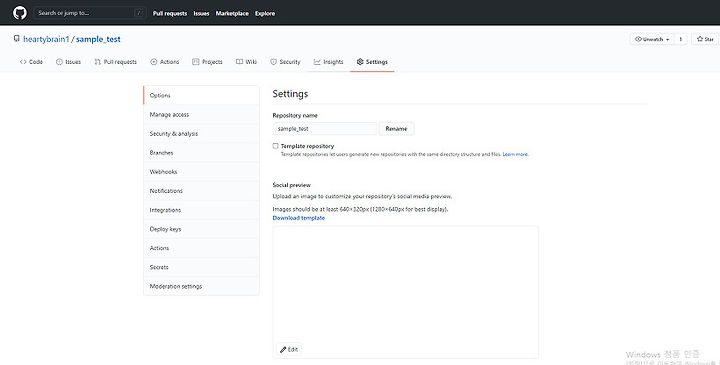Image resolution: width=720 pixels, height=365 pixels.
Task: Click the GitHub octocat logo
Action: (20, 13)
